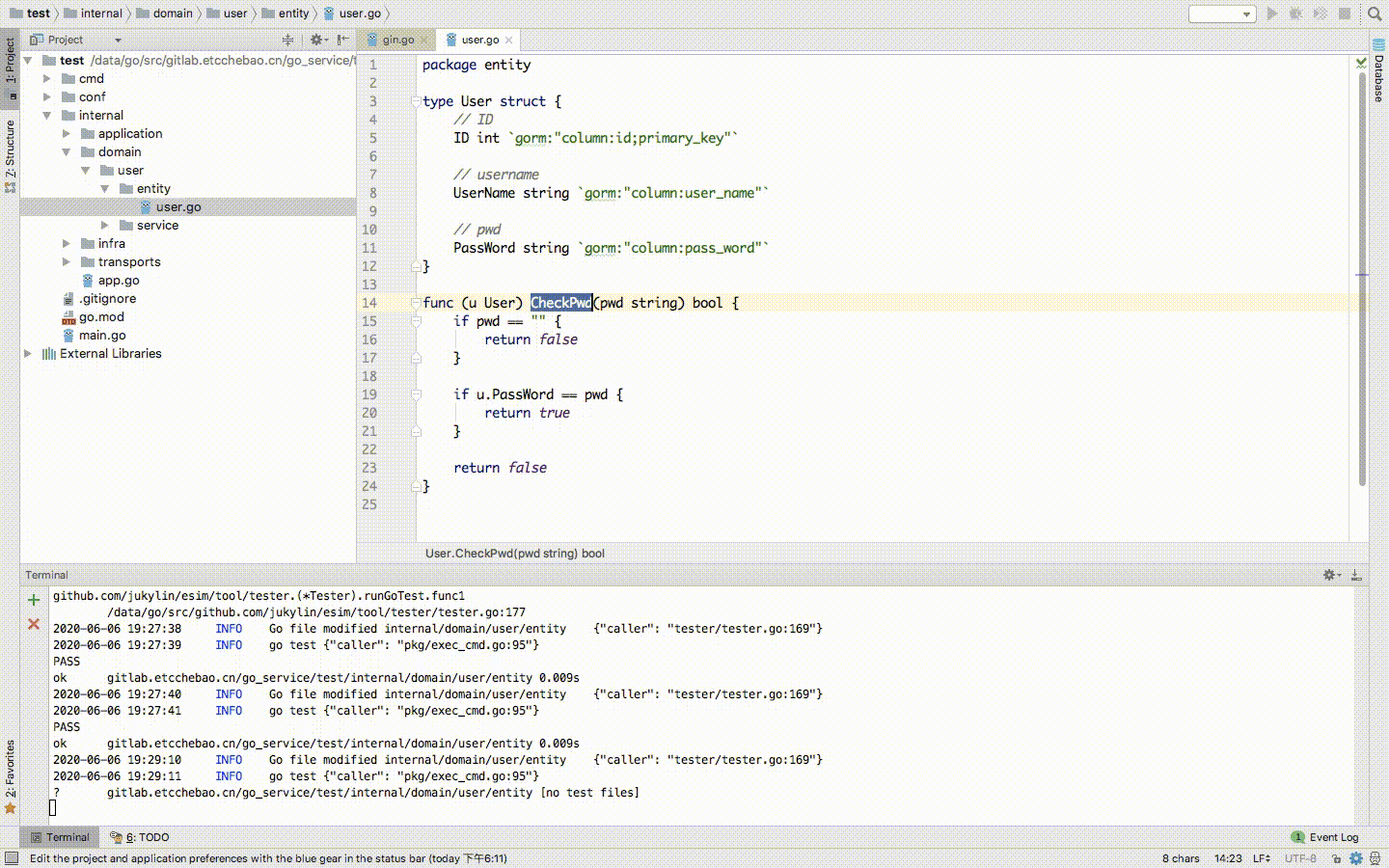Click the Debug bug icon

click(1295, 14)
